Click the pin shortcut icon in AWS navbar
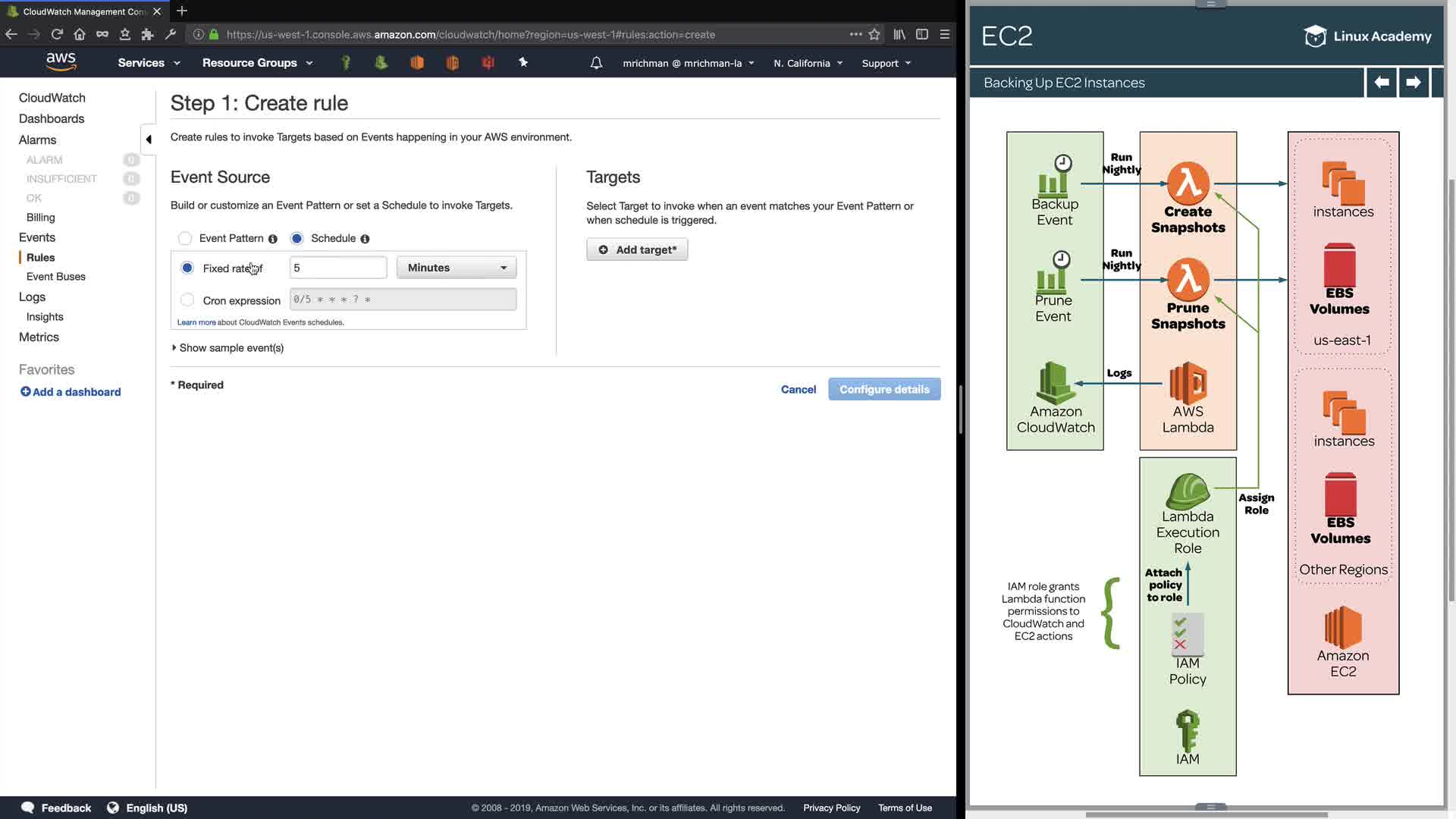1456x819 pixels. [523, 63]
